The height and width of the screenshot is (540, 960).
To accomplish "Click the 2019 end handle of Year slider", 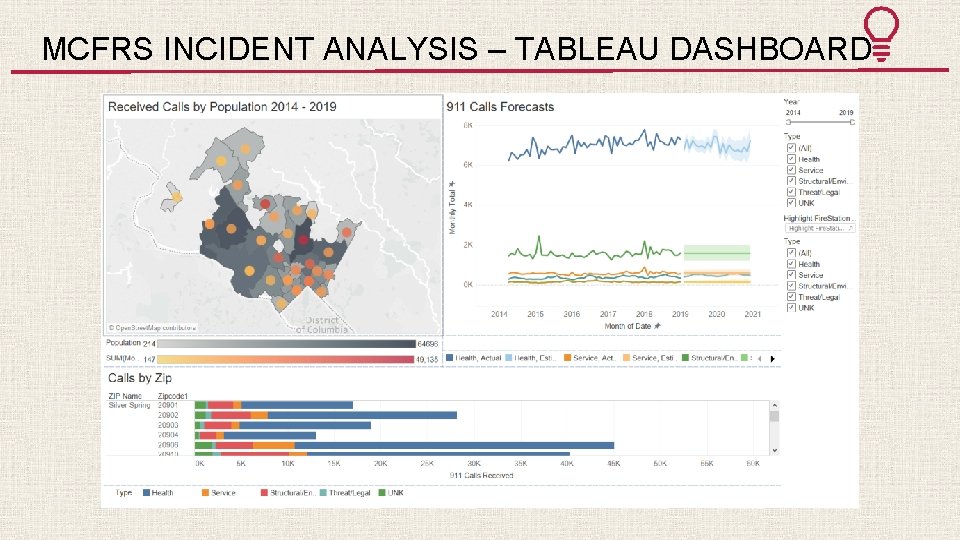I will (x=852, y=122).
